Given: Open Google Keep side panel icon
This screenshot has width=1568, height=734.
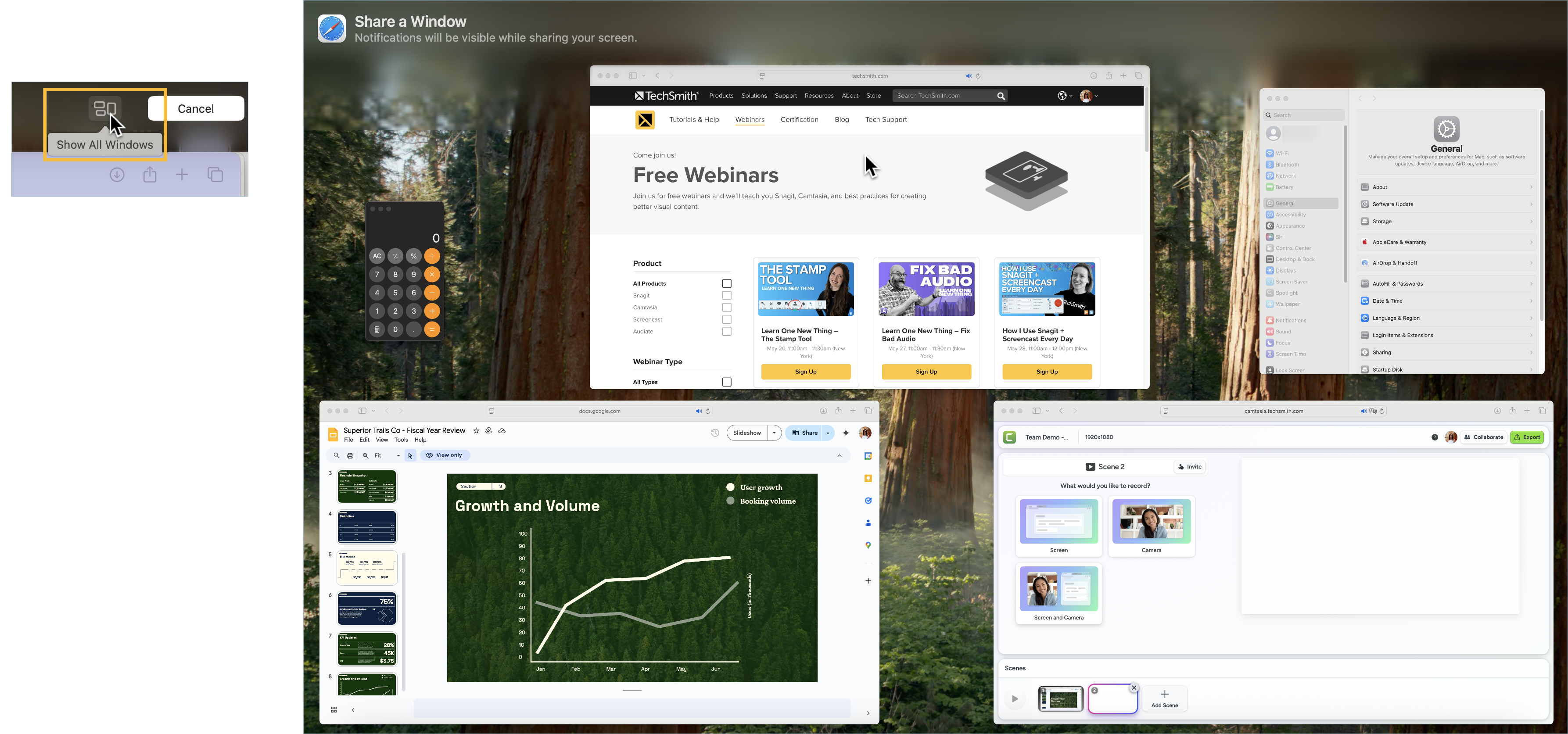Looking at the screenshot, I should pyautogui.click(x=868, y=478).
